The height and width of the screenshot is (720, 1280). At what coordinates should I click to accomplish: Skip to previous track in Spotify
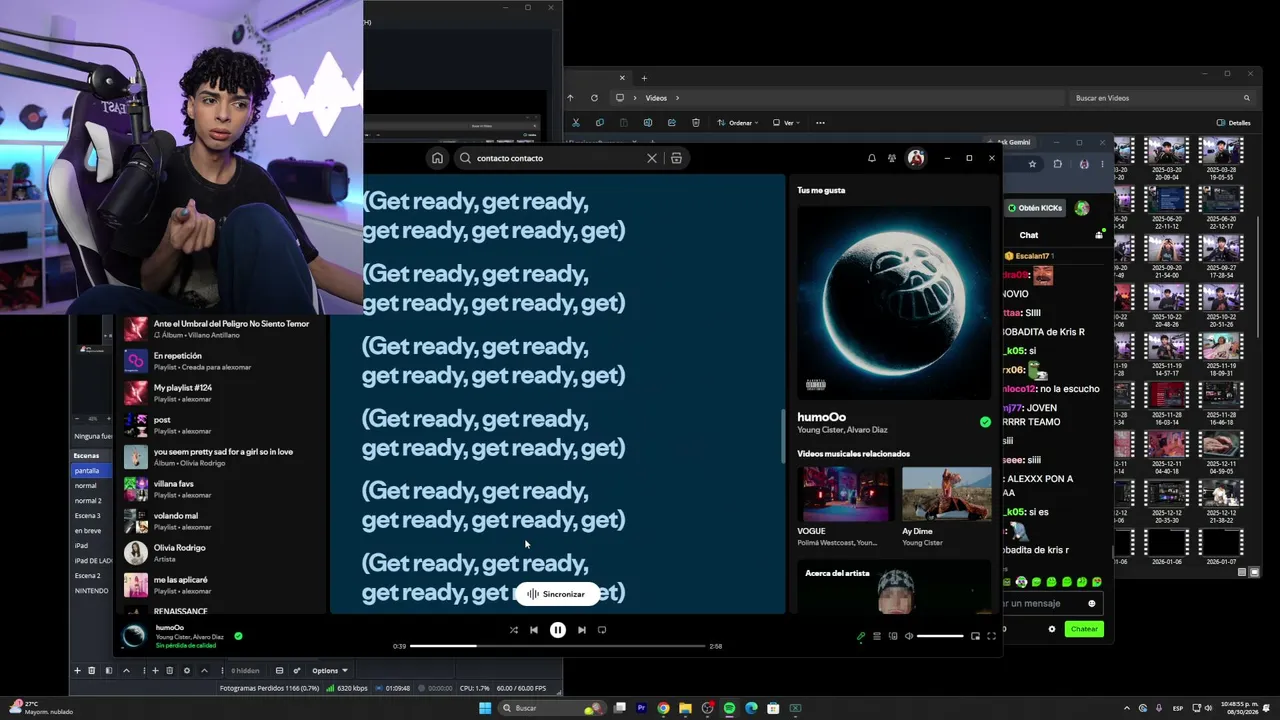[x=534, y=630]
